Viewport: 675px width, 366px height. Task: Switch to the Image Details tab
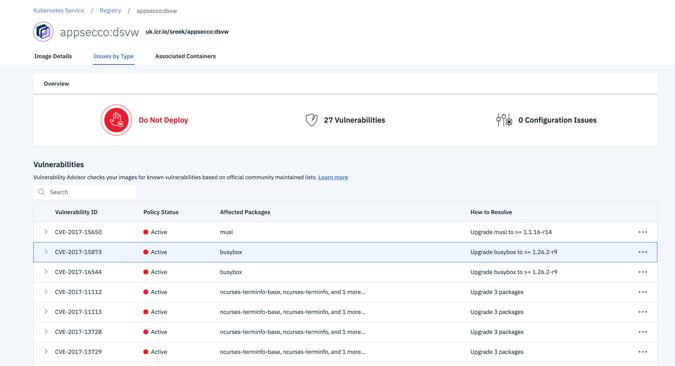53,56
